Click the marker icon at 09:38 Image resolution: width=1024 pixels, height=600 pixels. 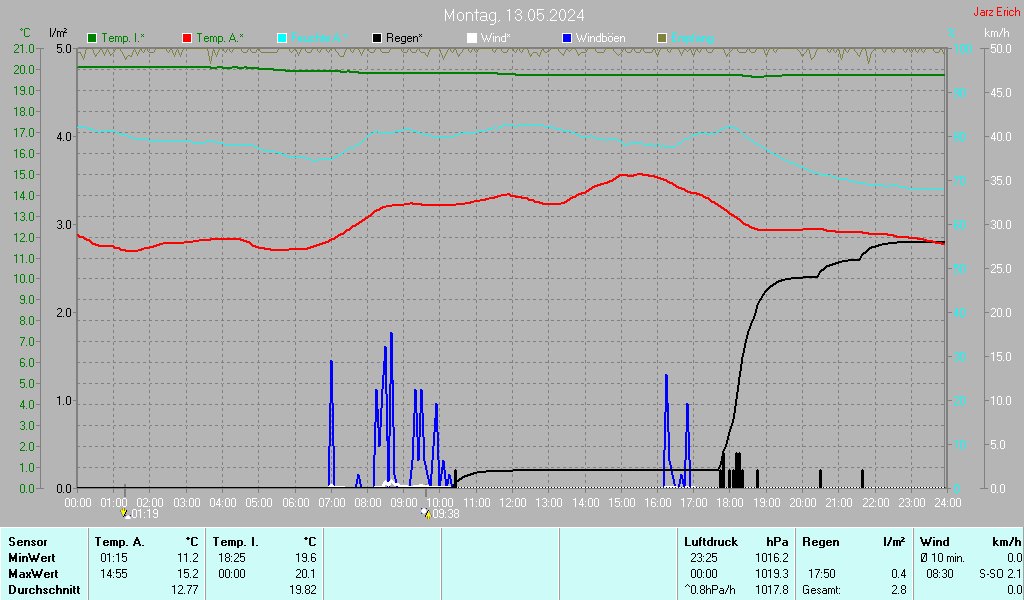click(x=426, y=513)
